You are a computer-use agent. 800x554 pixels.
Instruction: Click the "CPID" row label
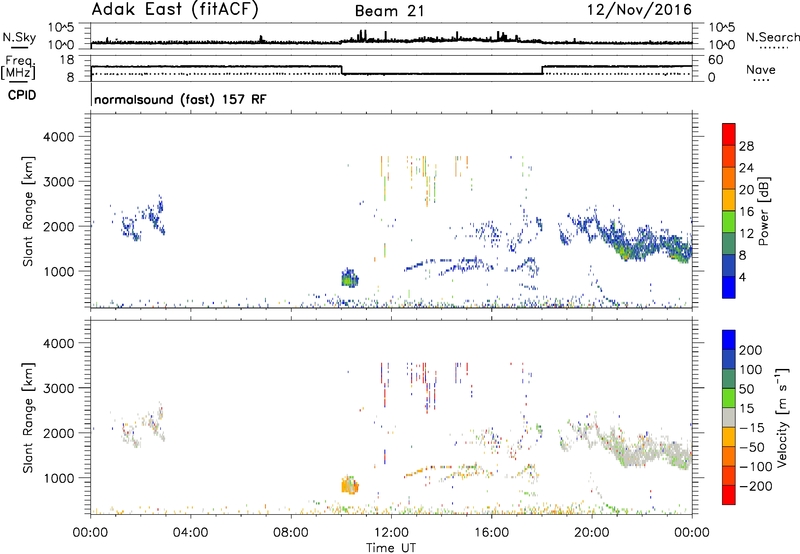pos(22,95)
